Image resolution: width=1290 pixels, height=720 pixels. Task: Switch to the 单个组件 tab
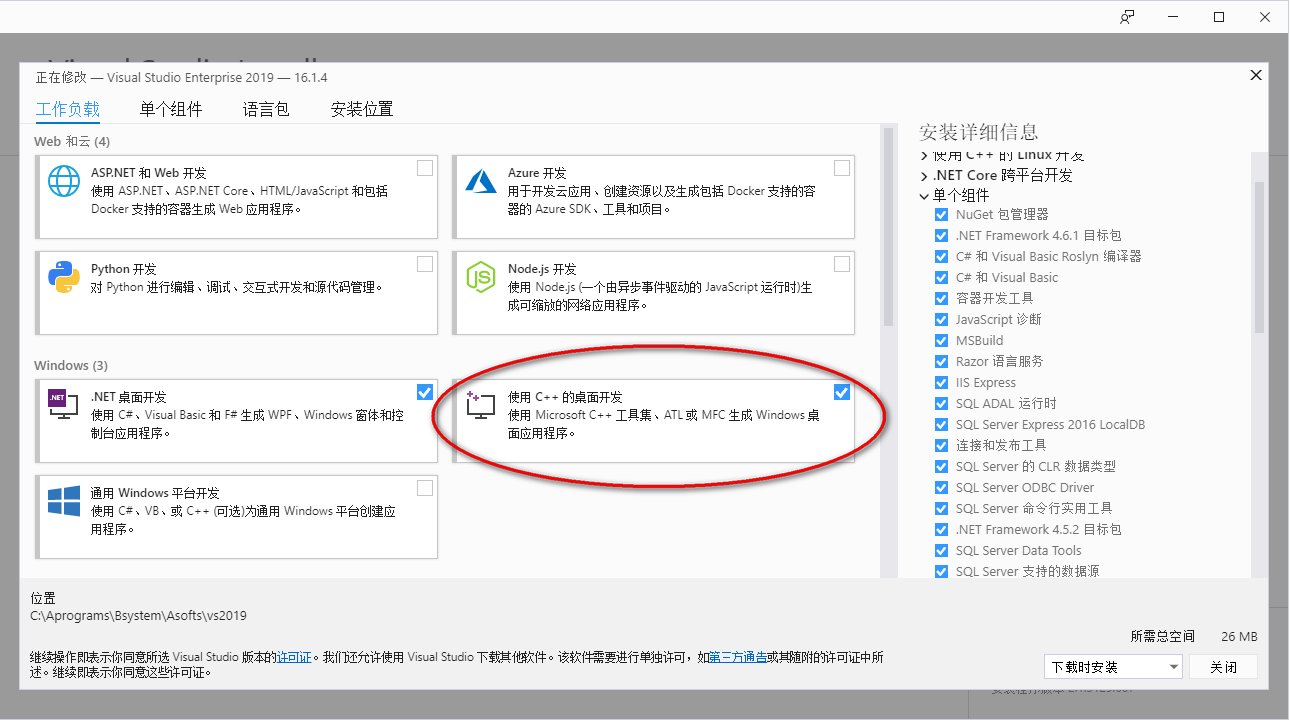[170, 109]
